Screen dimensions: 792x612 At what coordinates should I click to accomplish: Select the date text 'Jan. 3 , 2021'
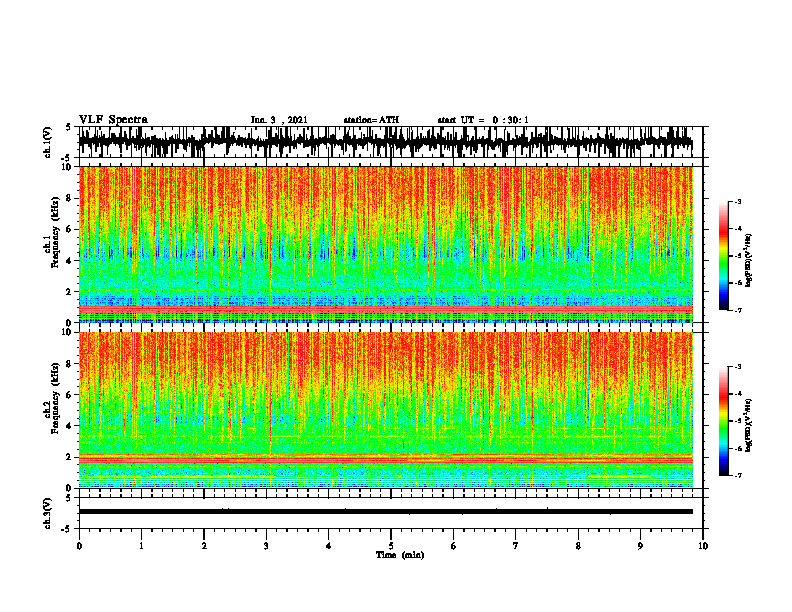tap(279, 120)
